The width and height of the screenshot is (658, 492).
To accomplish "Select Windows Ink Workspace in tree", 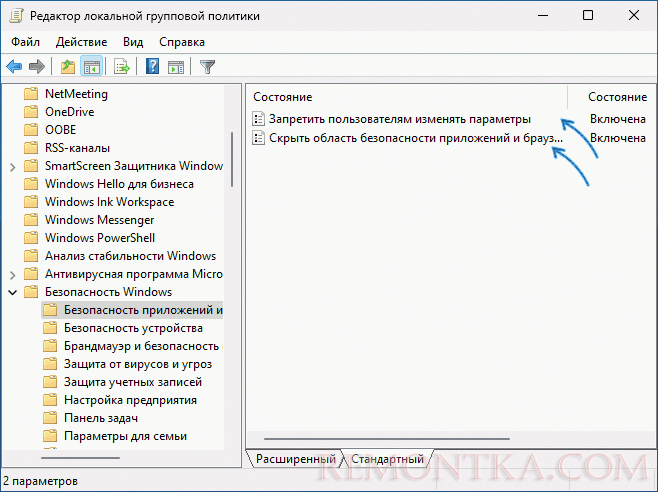I will (110, 202).
